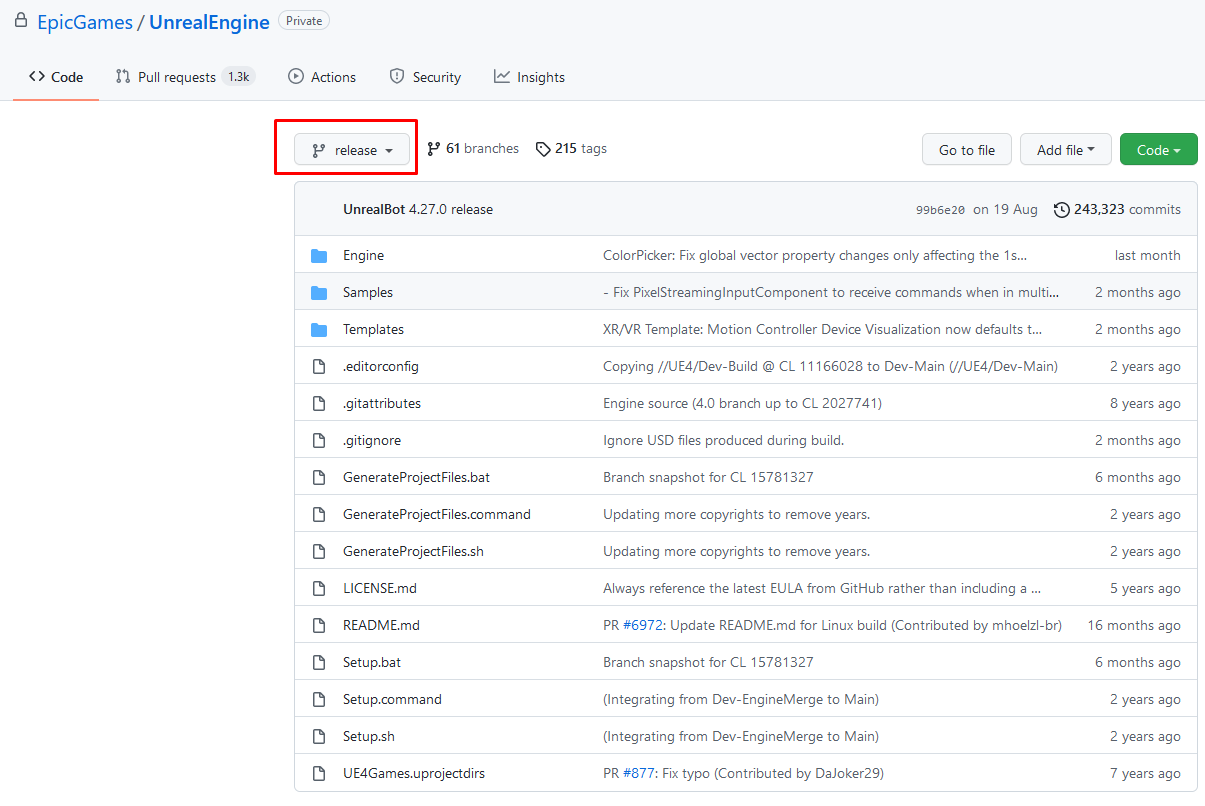Open the Templates folder
The height and width of the screenshot is (806, 1205).
tap(373, 330)
